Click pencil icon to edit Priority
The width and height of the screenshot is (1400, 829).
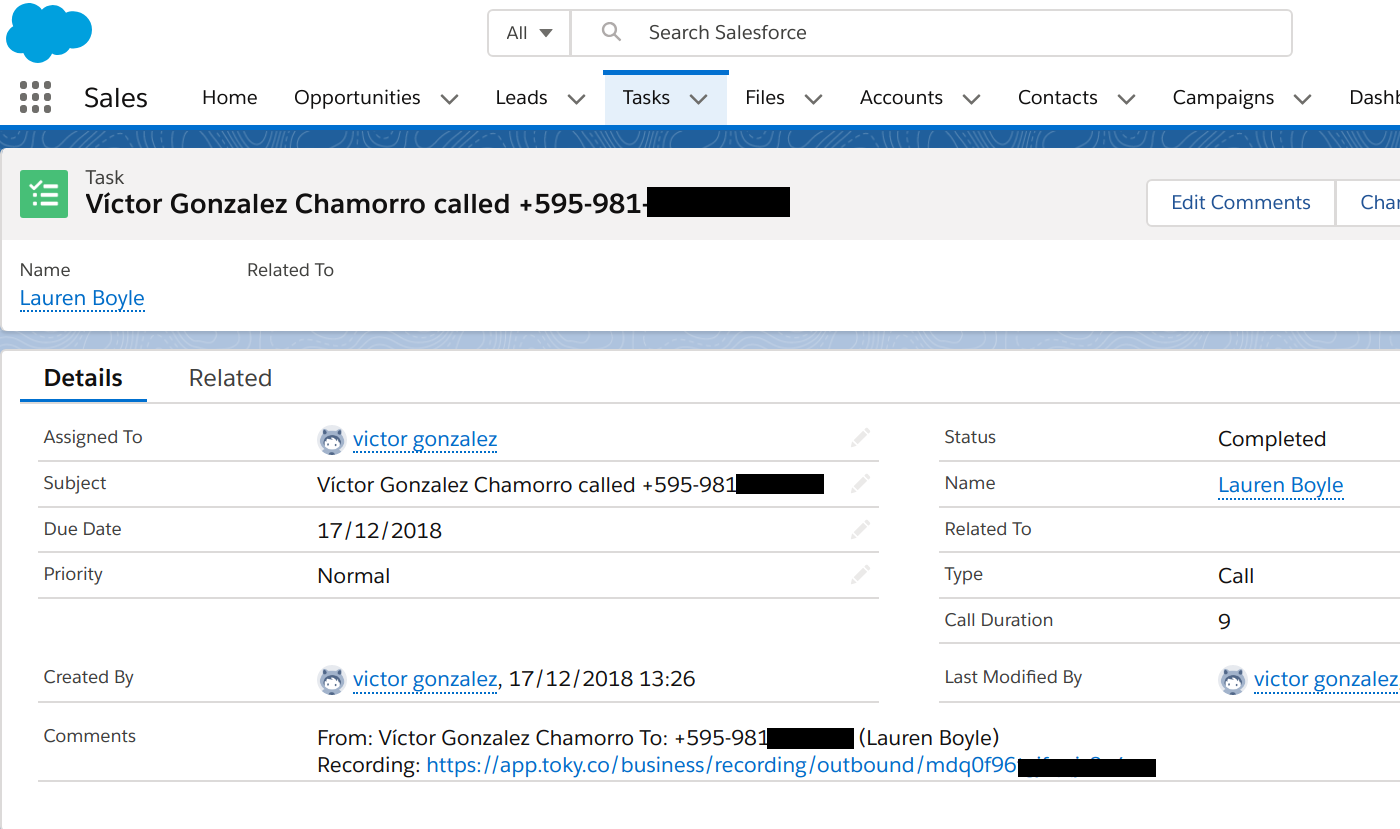pyautogui.click(x=860, y=575)
